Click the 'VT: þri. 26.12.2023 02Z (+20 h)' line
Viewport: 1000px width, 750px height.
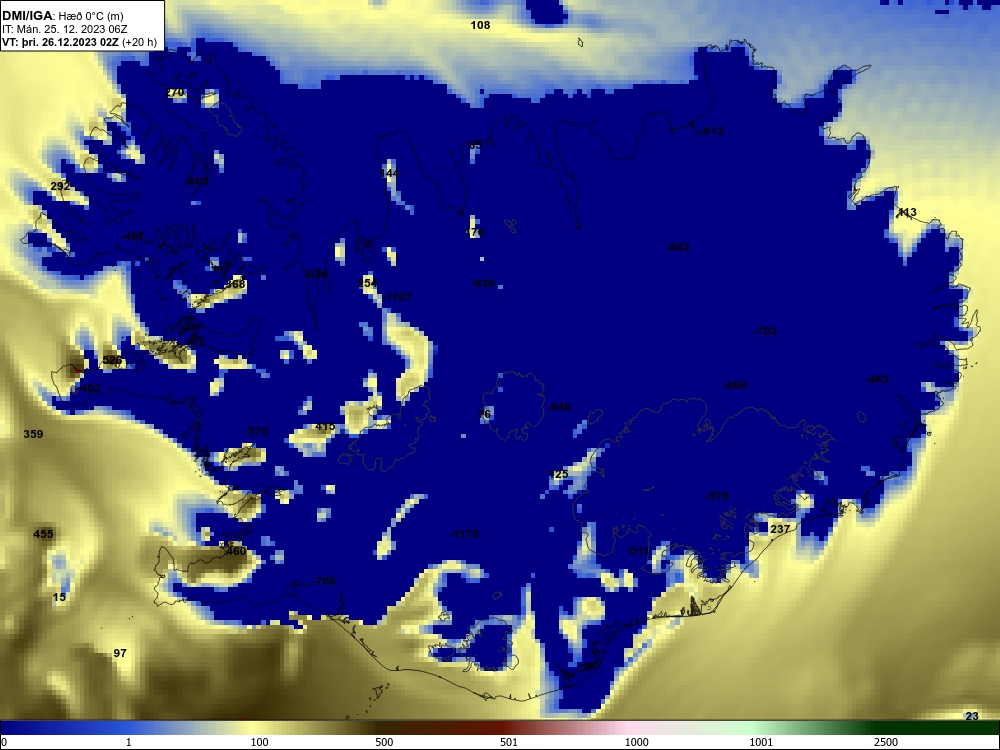pos(79,43)
